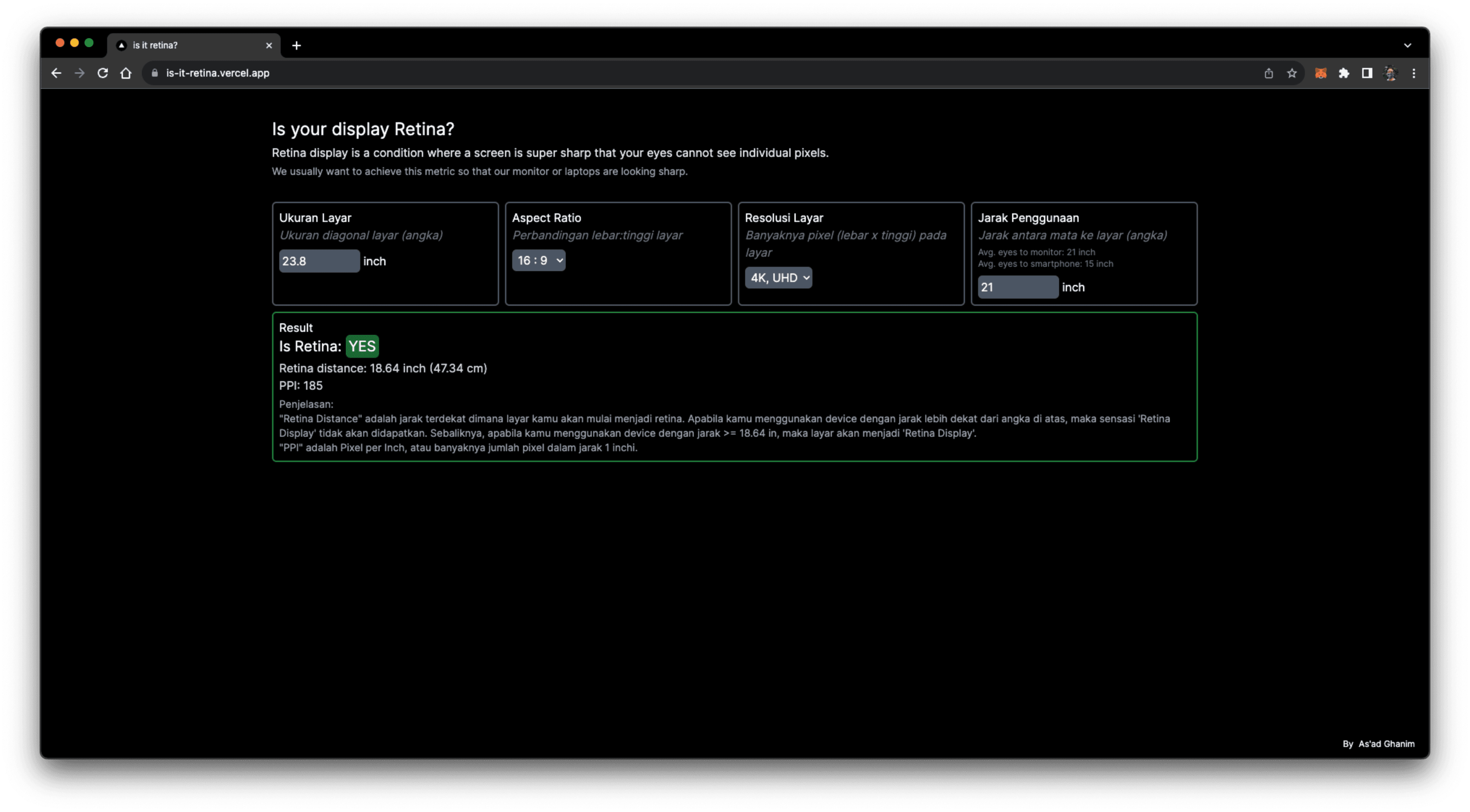This screenshot has height=812, width=1470.
Task: Open the Chrome three-dot menu
Action: (1413, 73)
